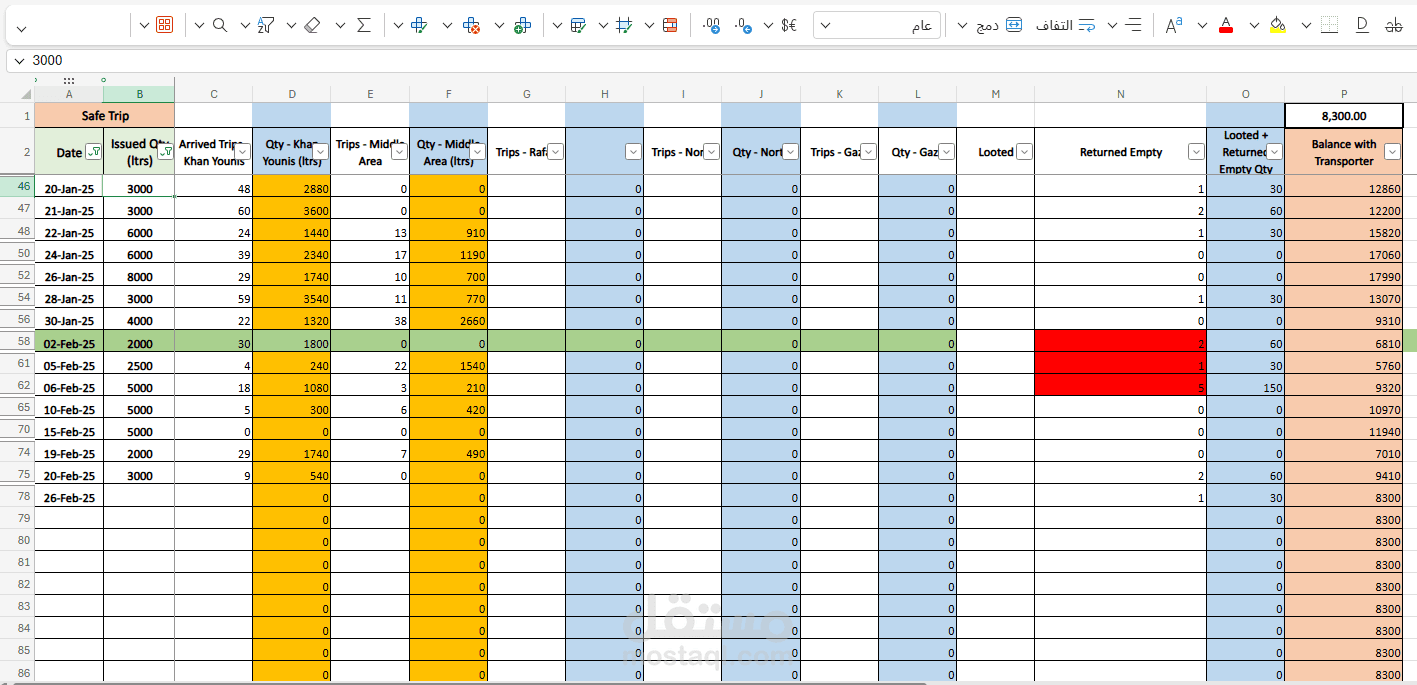Click the Sort and Filter A-Z icon
Screen dimensions: 1417x685
click(x=266, y=25)
